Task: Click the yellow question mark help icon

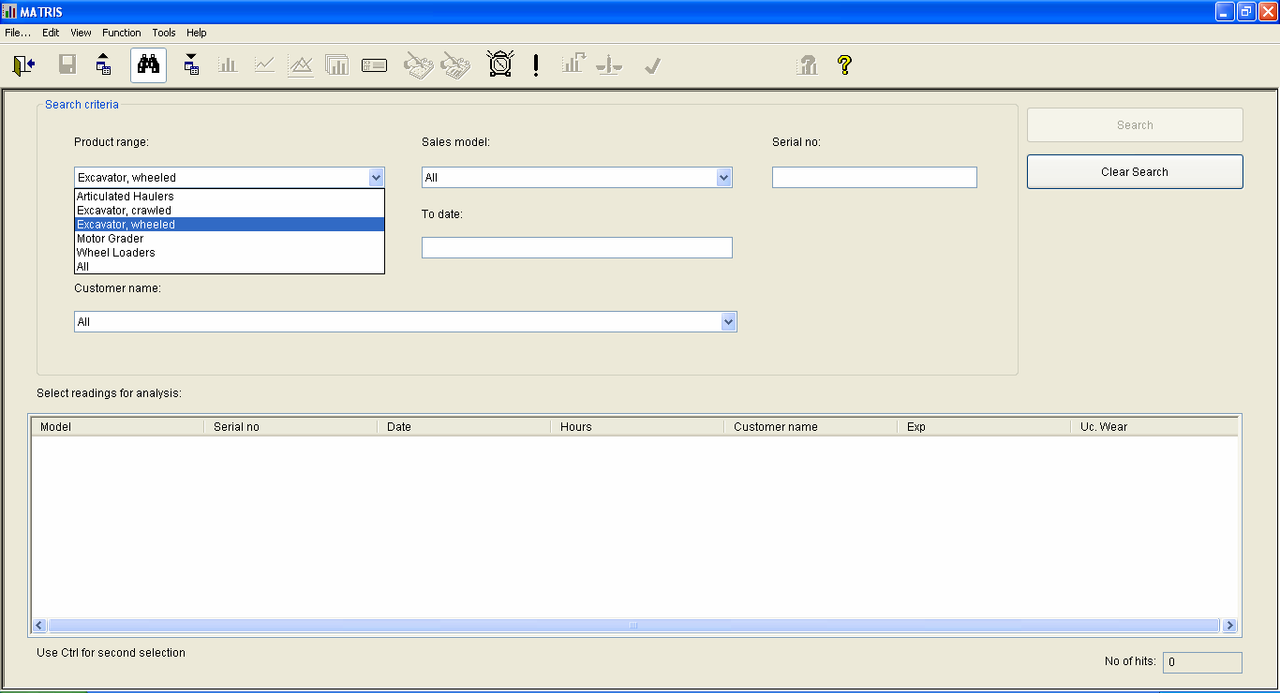Action: 845,65
